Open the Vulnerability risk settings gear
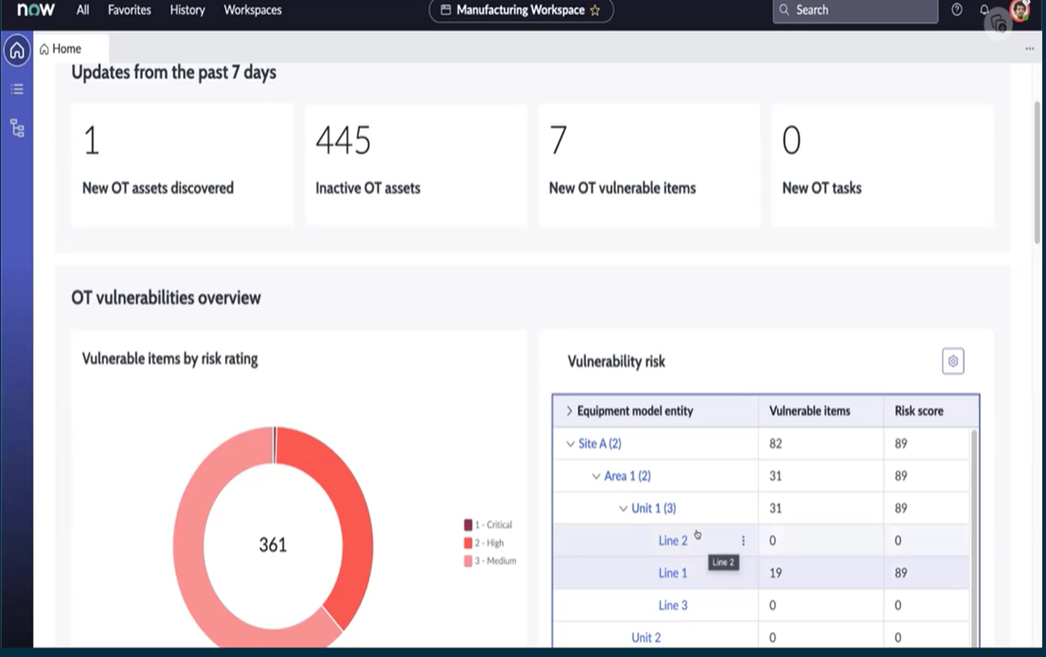 [x=952, y=361]
